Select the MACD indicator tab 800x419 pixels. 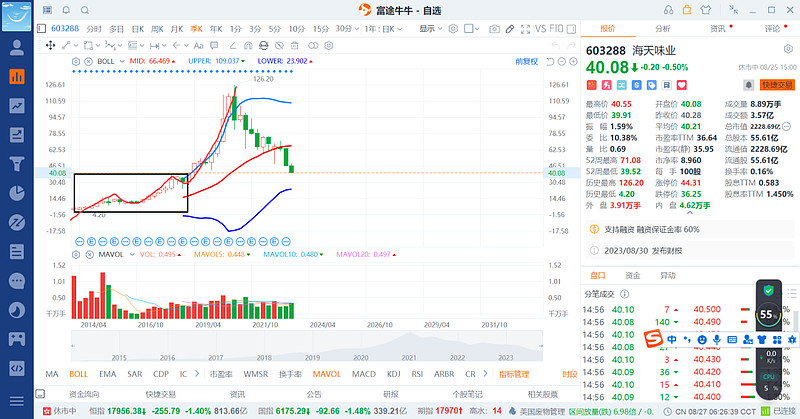364,374
